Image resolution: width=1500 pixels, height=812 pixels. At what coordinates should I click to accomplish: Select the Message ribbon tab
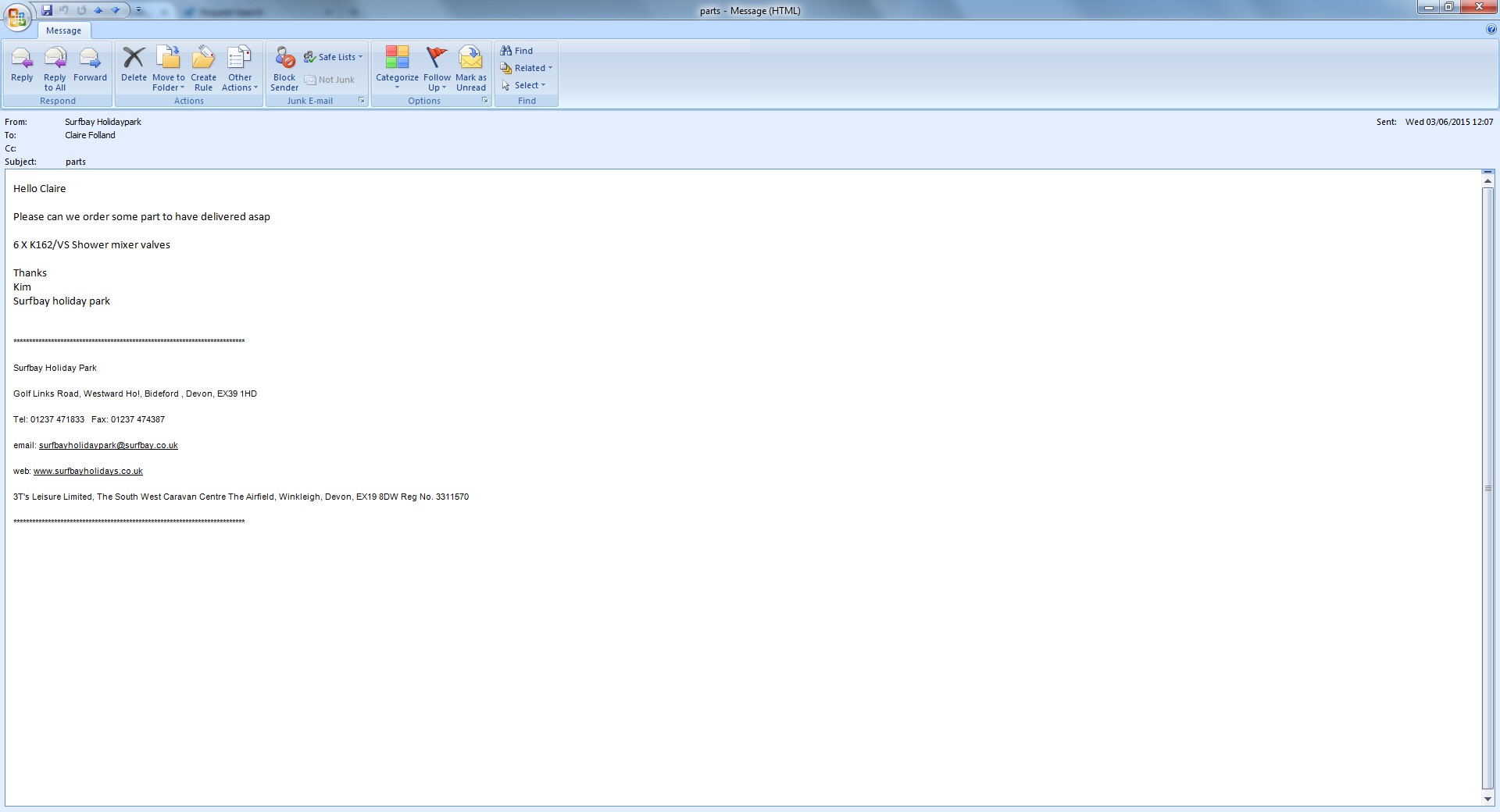point(64,30)
